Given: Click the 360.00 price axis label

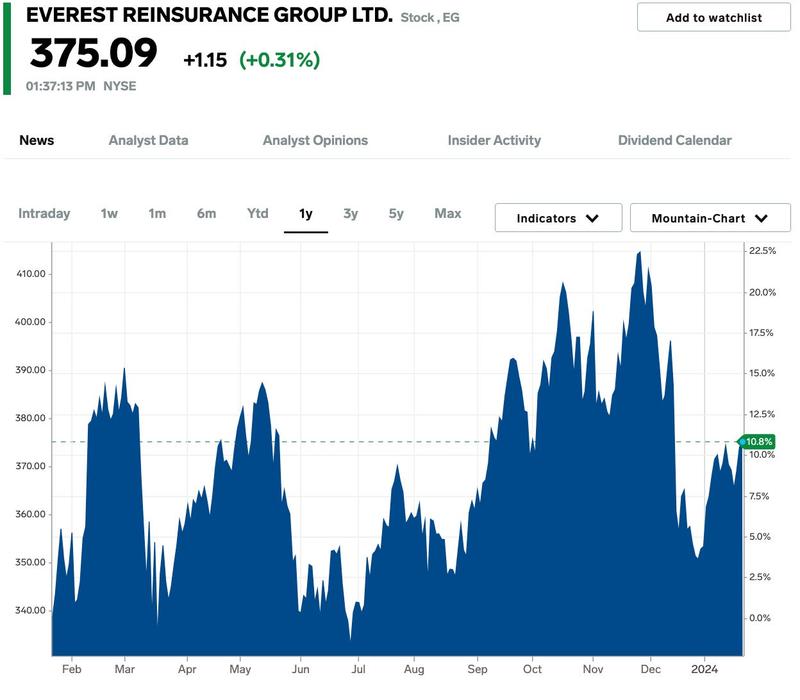Looking at the screenshot, I should point(31,514).
